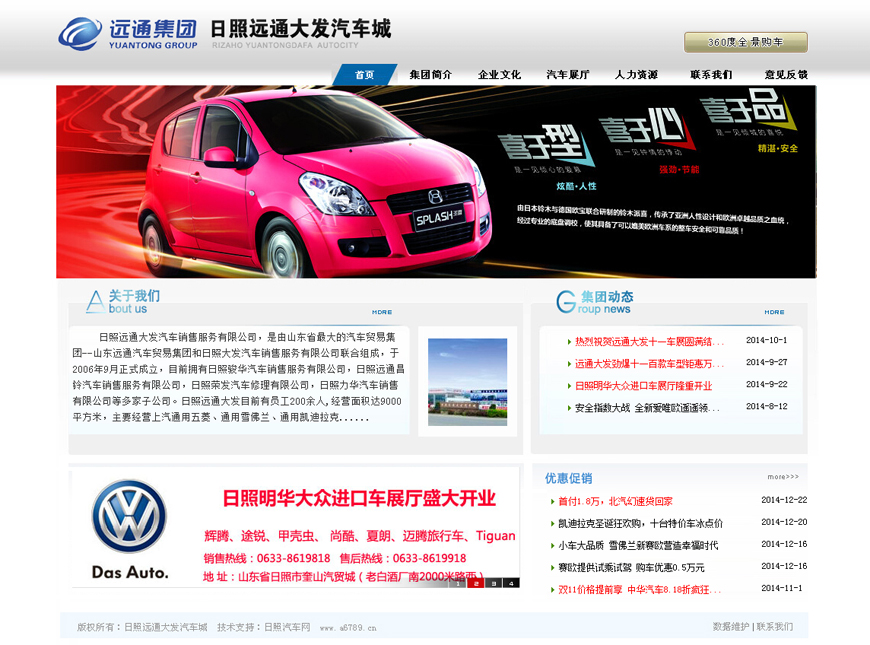Click the 日照明华大众进口车展厅盛大开业 banner headline
This screenshot has width=870, height=645.
(x=359, y=498)
